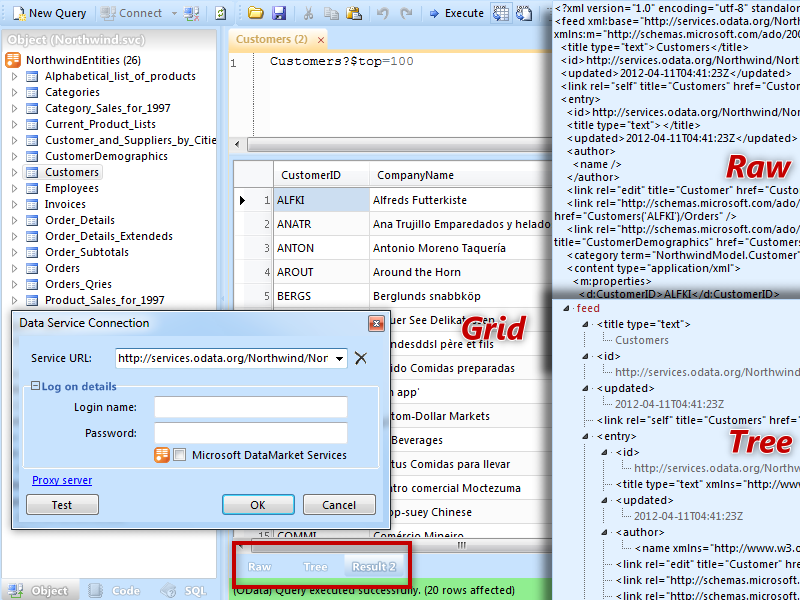Screen dimensions: 800x600
Task: Close the Customers (2) query tab
Action: [x=320, y=40]
